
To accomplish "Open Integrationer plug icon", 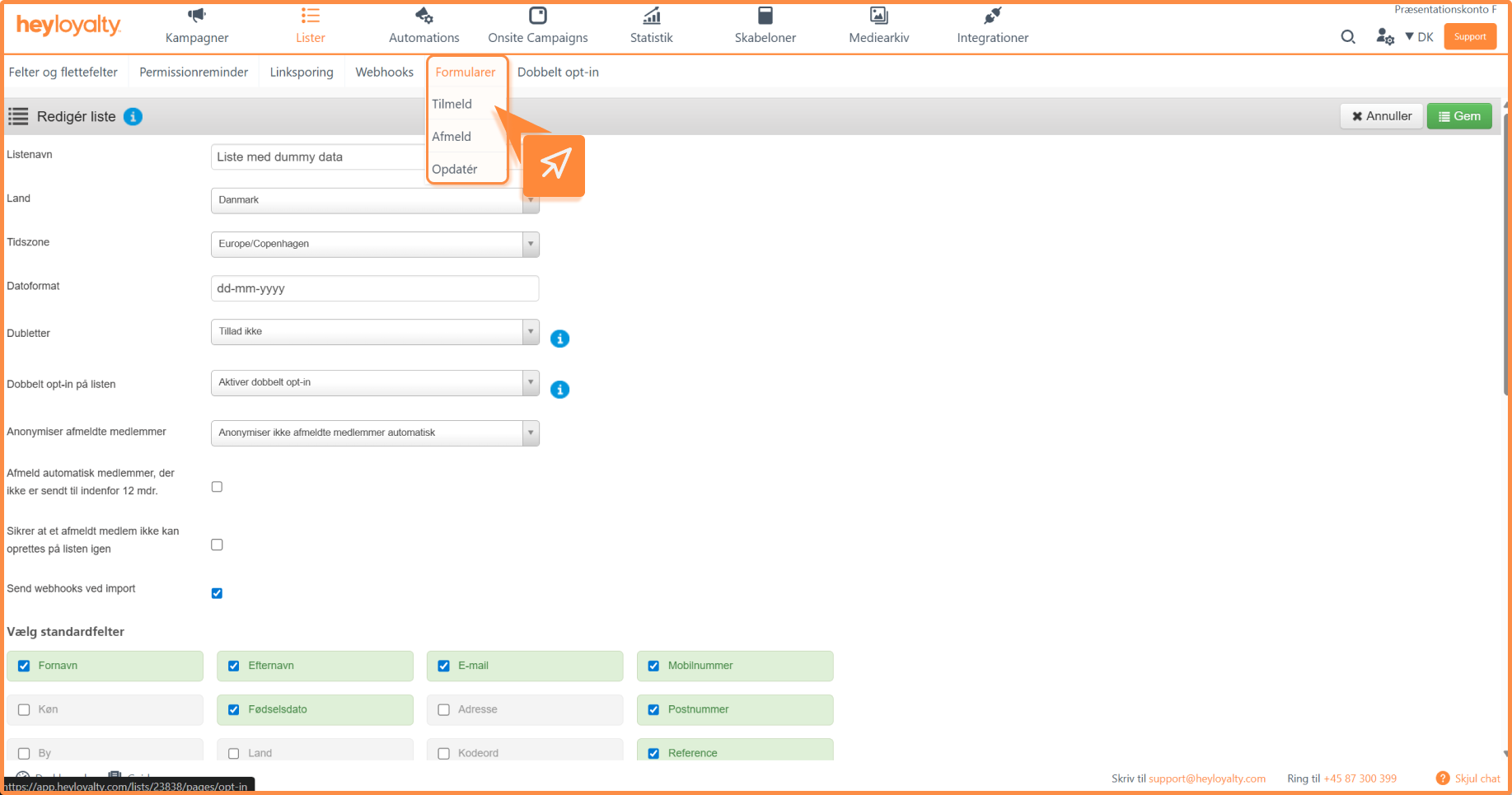I will click(x=993, y=15).
